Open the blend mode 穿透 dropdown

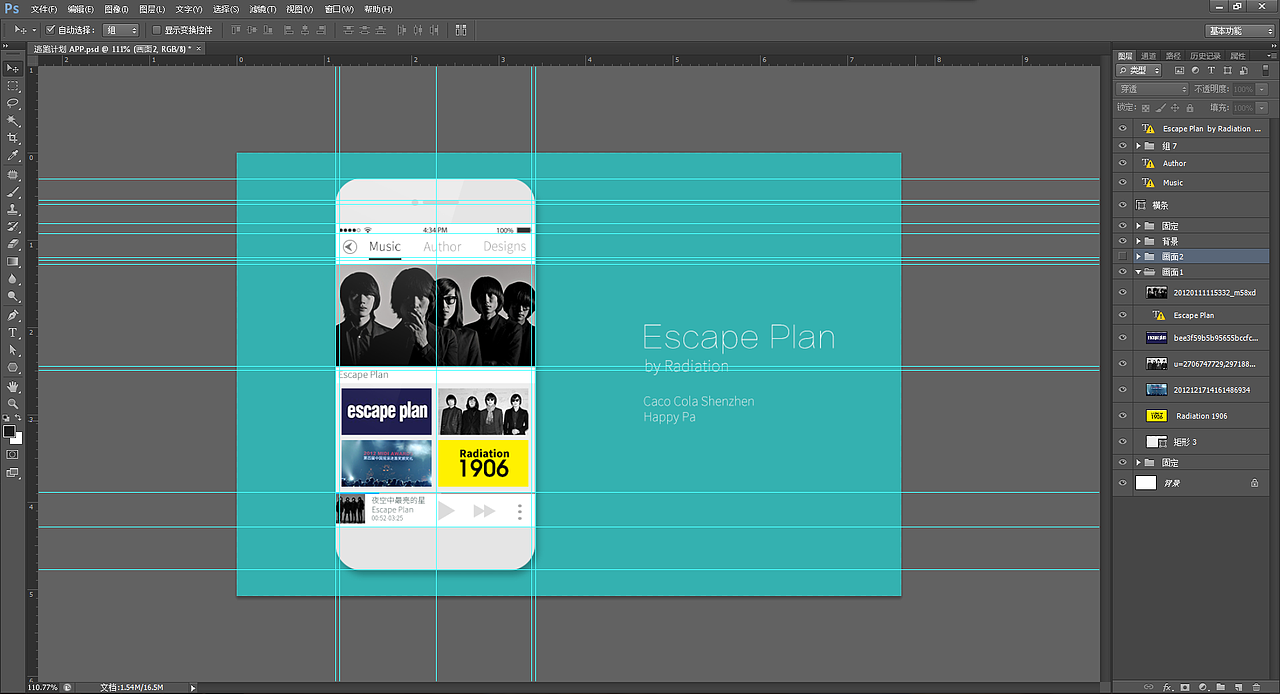(1153, 89)
